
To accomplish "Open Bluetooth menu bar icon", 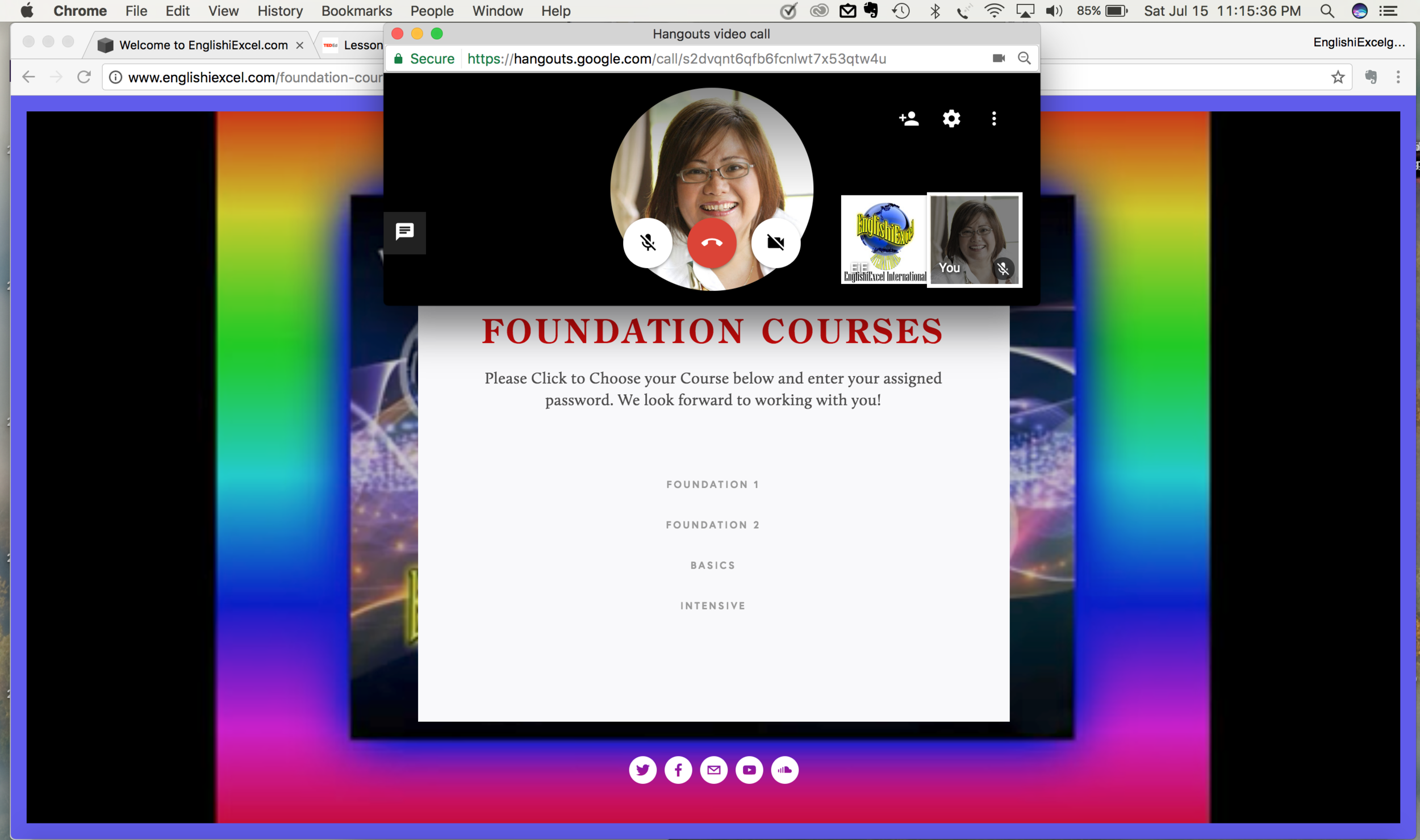I will (935, 11).
